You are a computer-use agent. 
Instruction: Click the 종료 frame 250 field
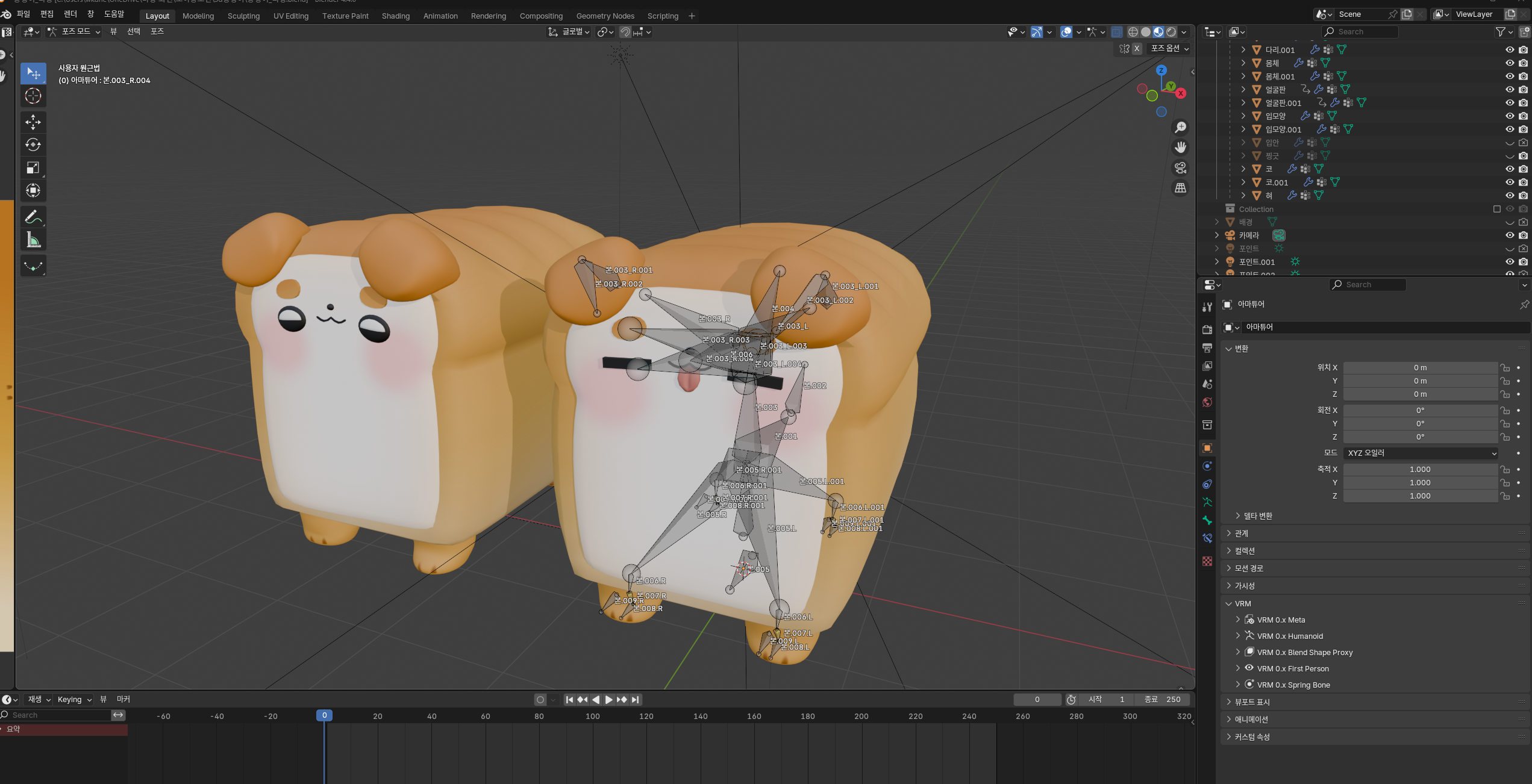[x=1163, y=700]
